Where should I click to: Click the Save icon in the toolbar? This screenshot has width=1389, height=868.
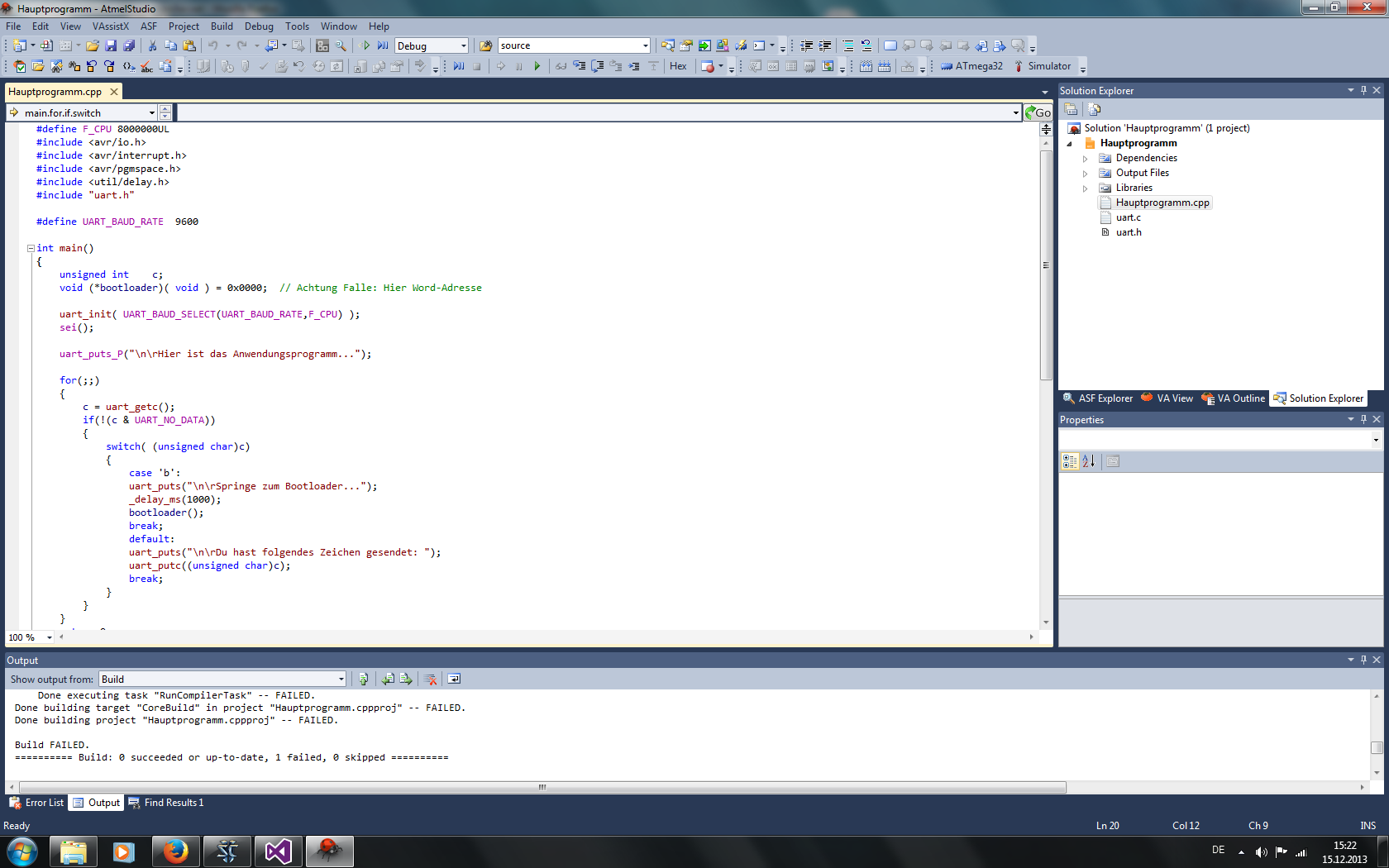click(x=111, y=45)
